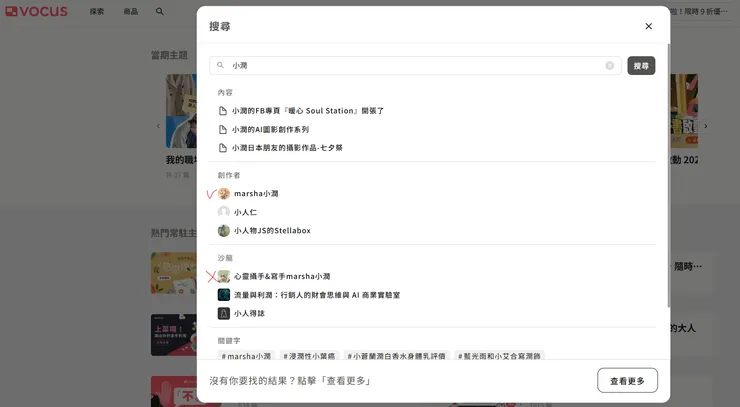The image size is (740, 407).
Task: Clear the search field with the circle-X icon
Action: coord(610,66)
